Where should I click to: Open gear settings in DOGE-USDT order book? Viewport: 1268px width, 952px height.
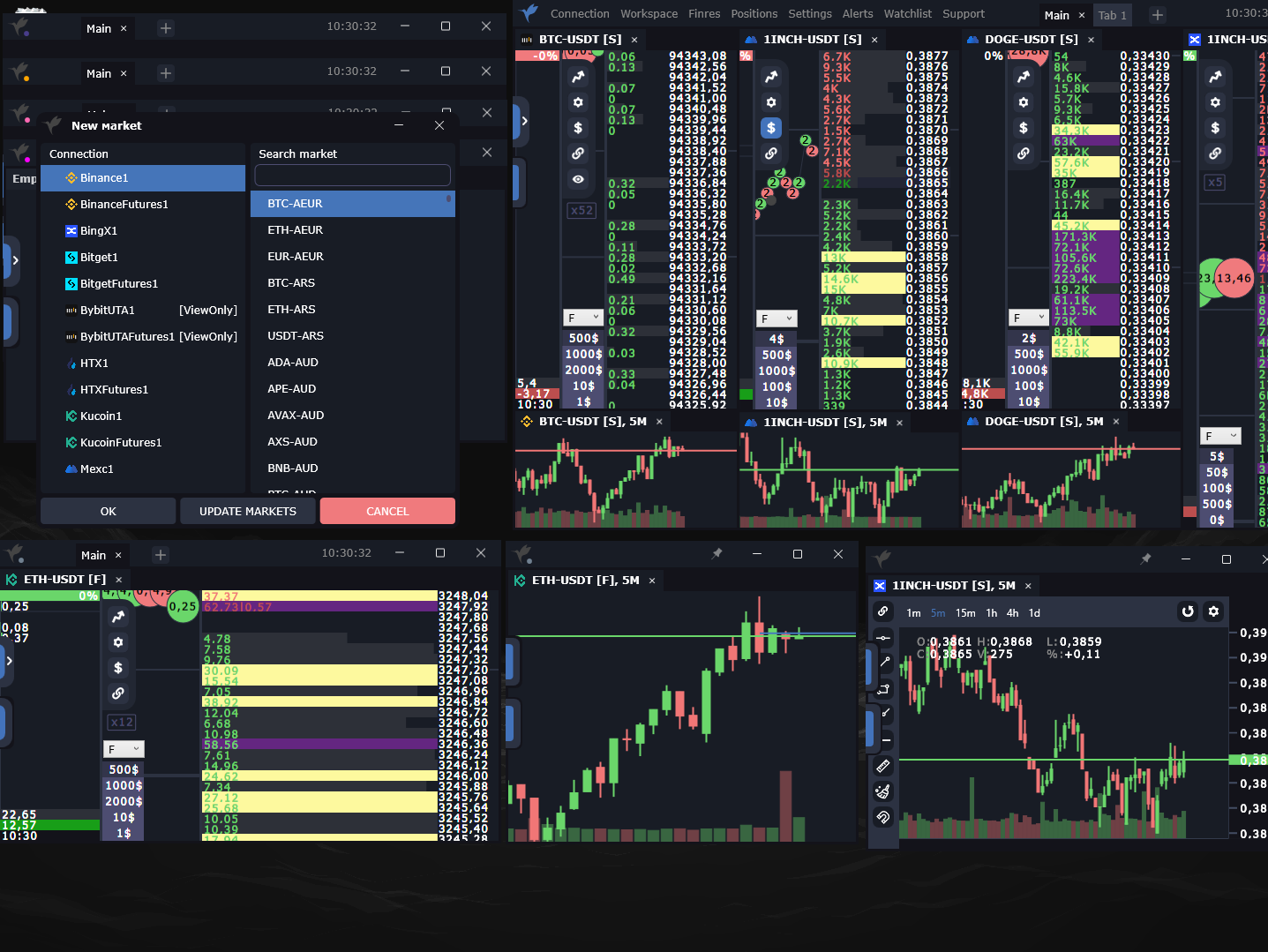coord(1024,102)
